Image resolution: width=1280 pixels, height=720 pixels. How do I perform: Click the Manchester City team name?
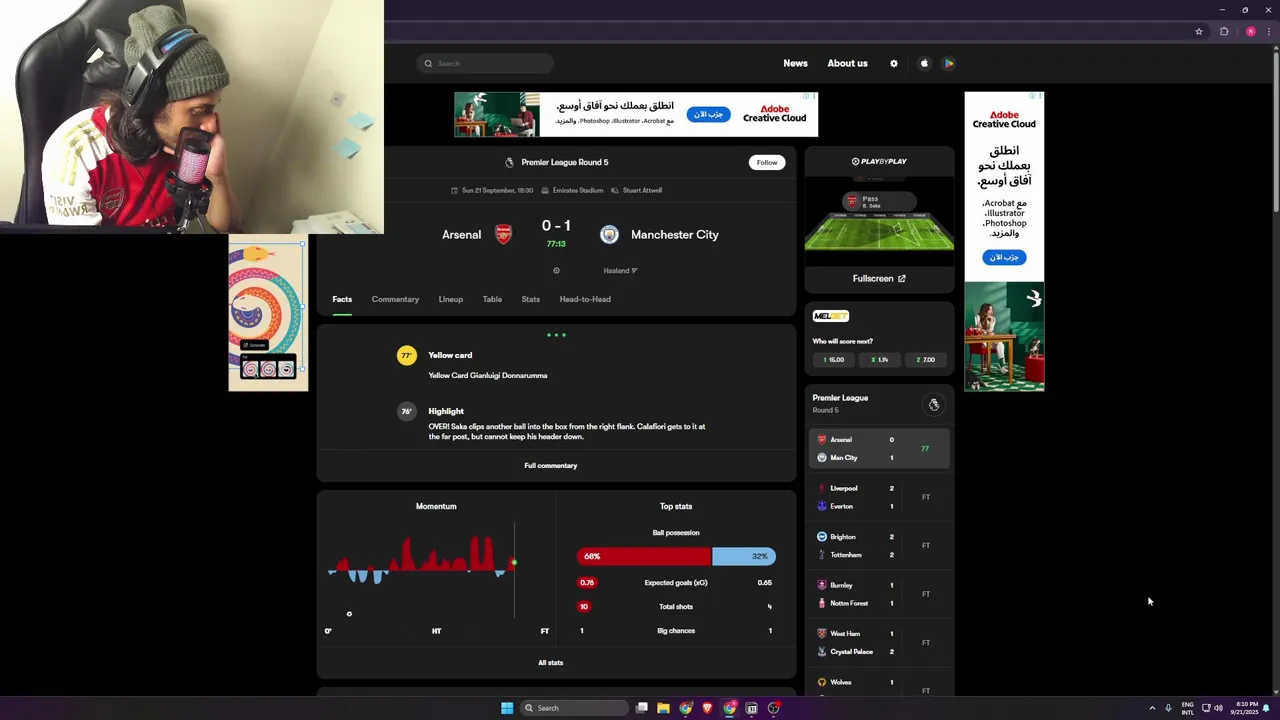(675, 234)
